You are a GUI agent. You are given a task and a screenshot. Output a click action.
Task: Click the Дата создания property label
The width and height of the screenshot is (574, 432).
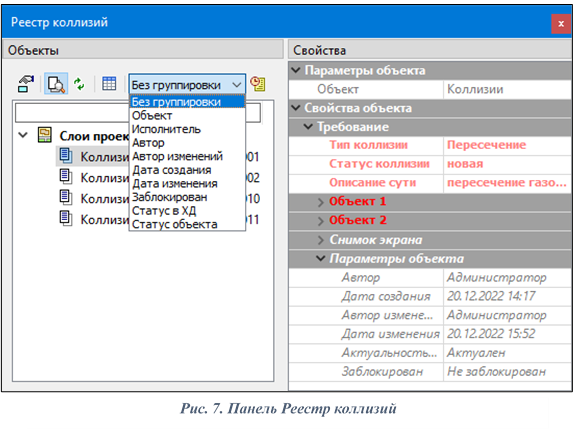(x=386, y=296)
